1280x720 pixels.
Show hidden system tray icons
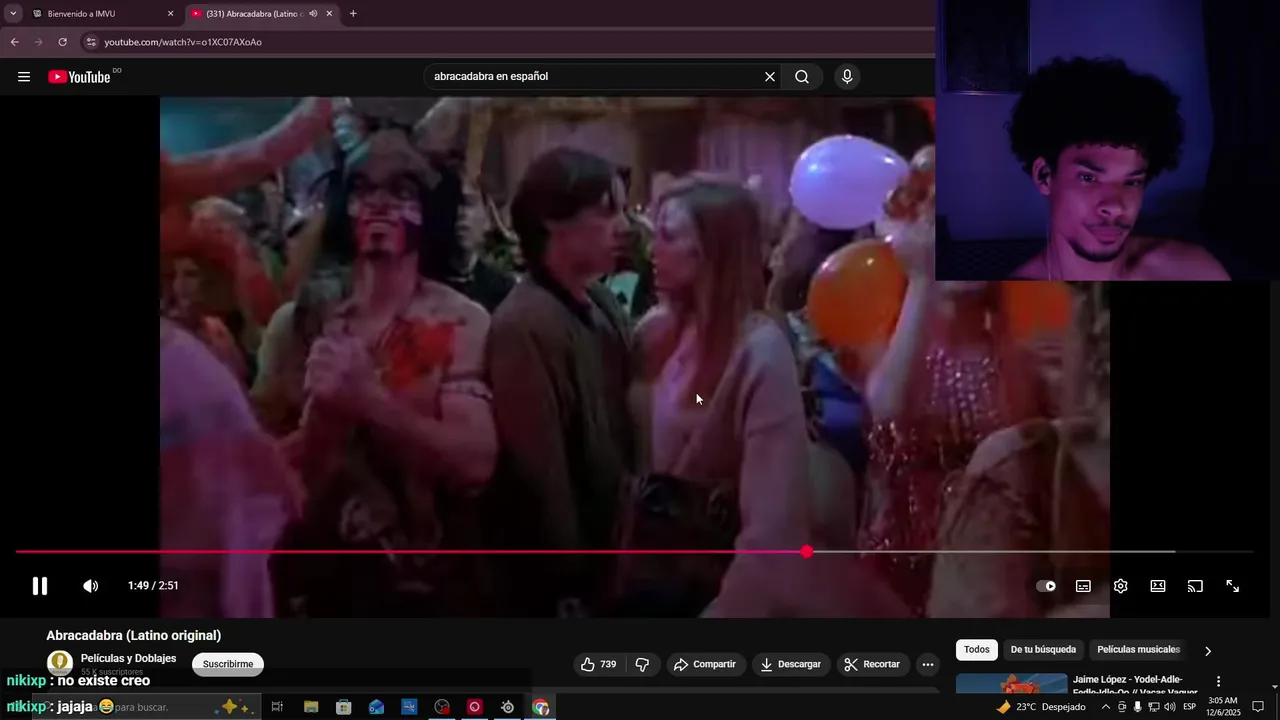(1105, 707)
